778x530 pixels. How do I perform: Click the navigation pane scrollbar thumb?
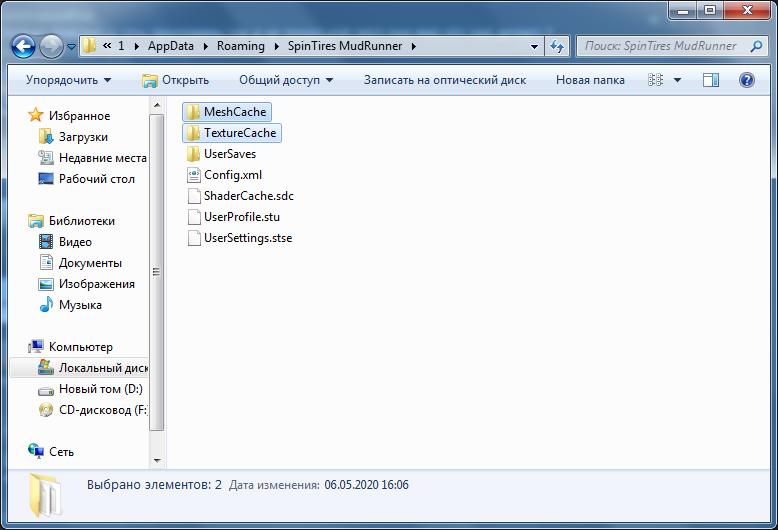(156, 272)
